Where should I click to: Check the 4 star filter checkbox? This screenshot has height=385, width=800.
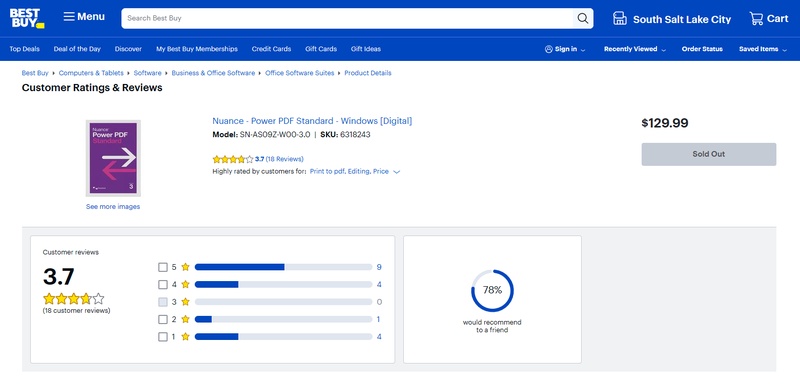(x=163, y=285)
